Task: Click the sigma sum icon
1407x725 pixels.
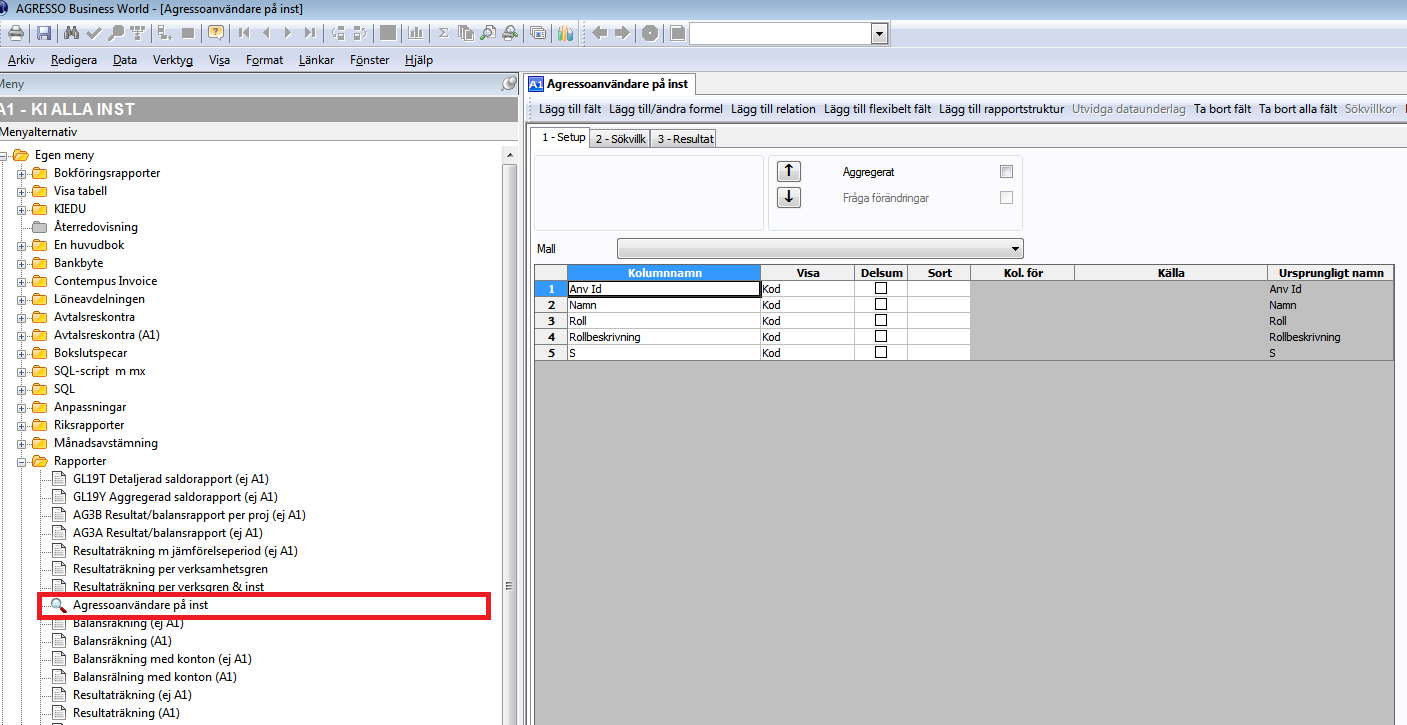Action: coord(443,33)
